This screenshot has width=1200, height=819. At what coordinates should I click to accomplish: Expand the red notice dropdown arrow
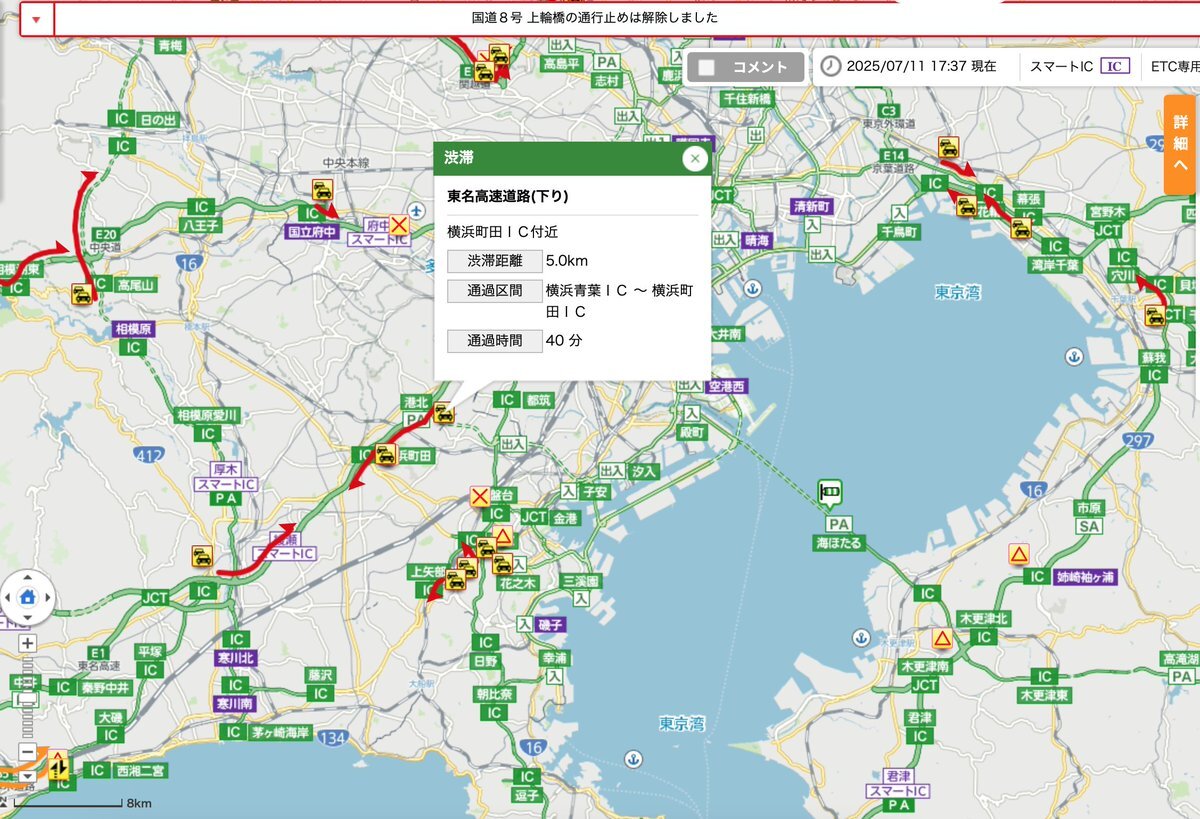click(x=37, y=19)
